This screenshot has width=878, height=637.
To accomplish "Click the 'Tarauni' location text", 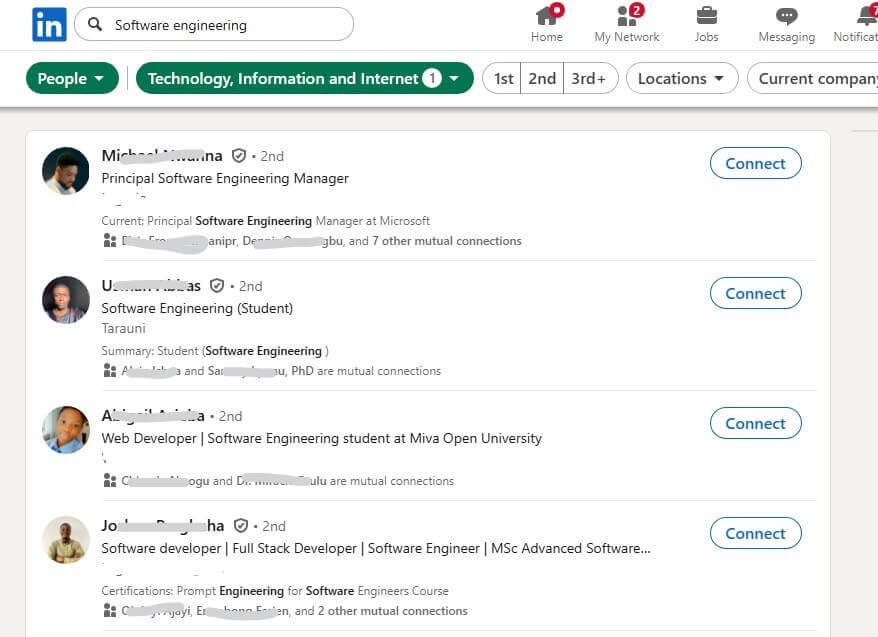I will [123, 329].
